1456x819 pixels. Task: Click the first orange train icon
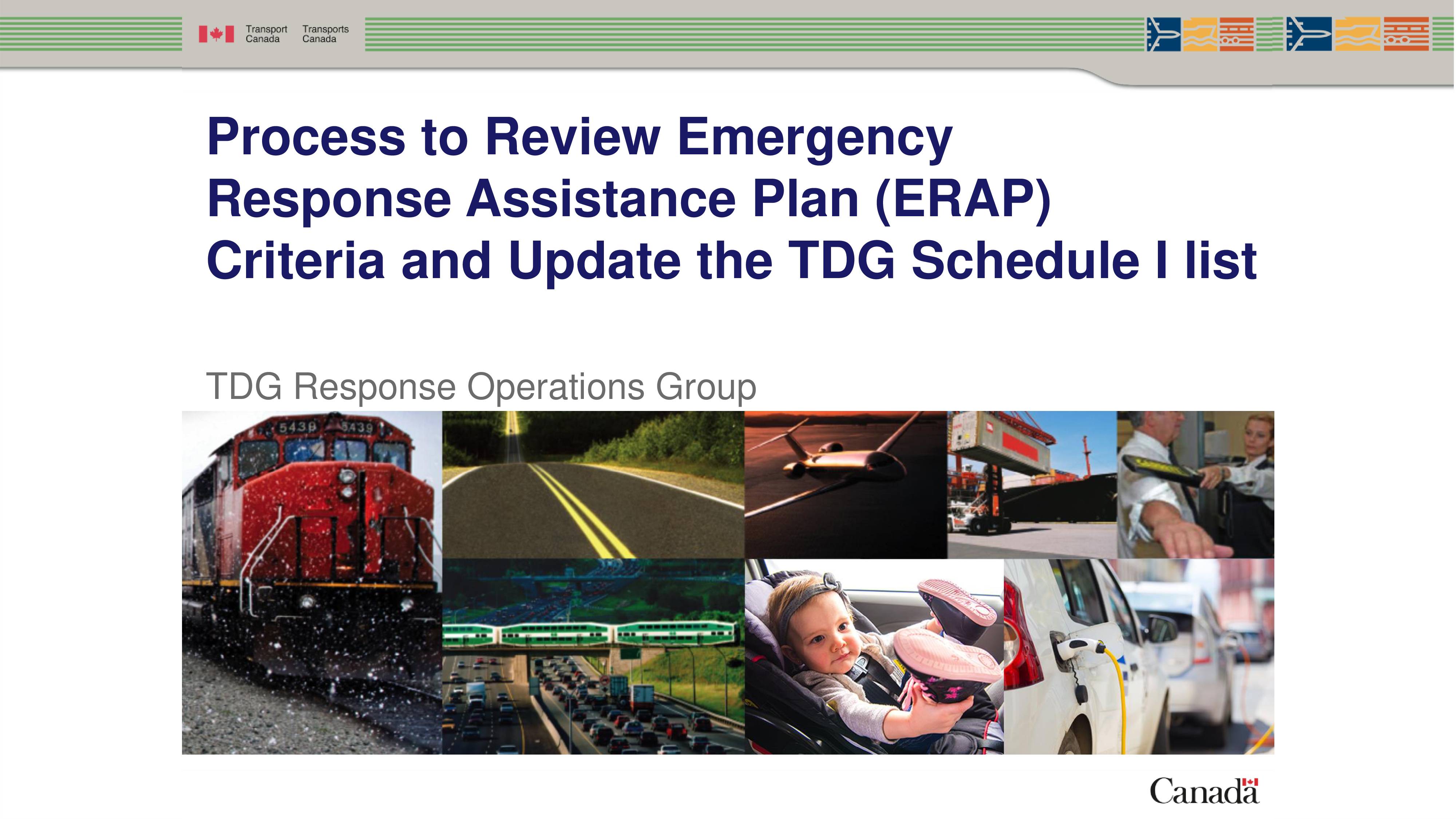[x=1237, y=34]
